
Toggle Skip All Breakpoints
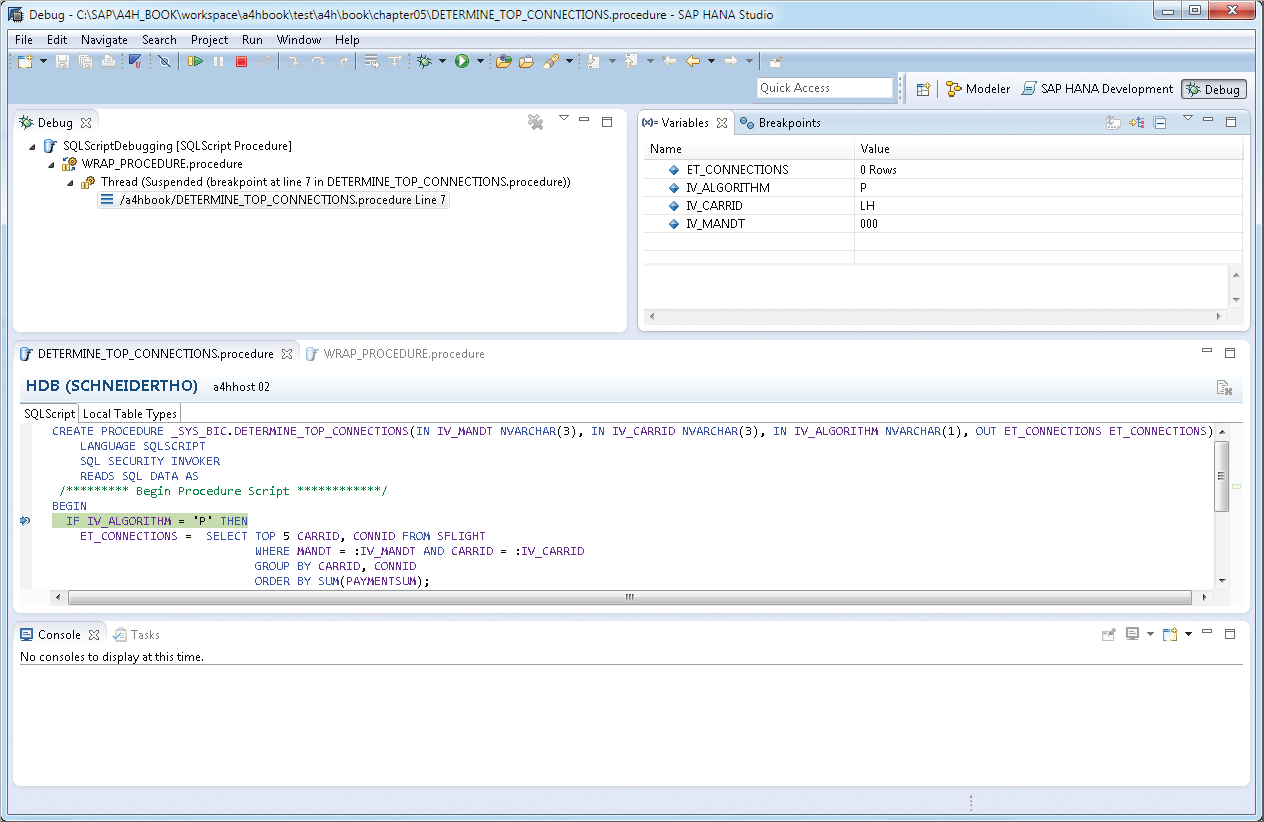click(x=165, y=62)
